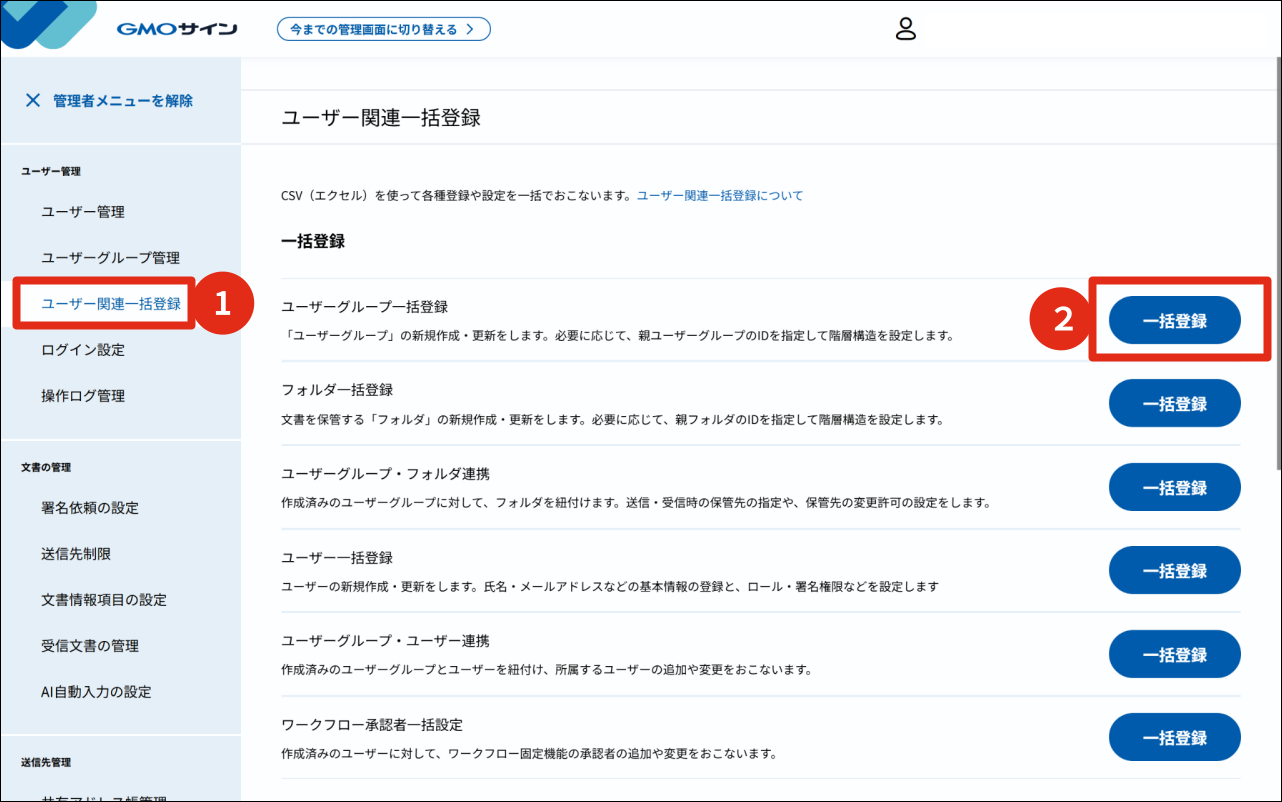Screen dimensions: 1282x802
Task: Click the X to dismiss the admin menu
Action: [33, 100]
